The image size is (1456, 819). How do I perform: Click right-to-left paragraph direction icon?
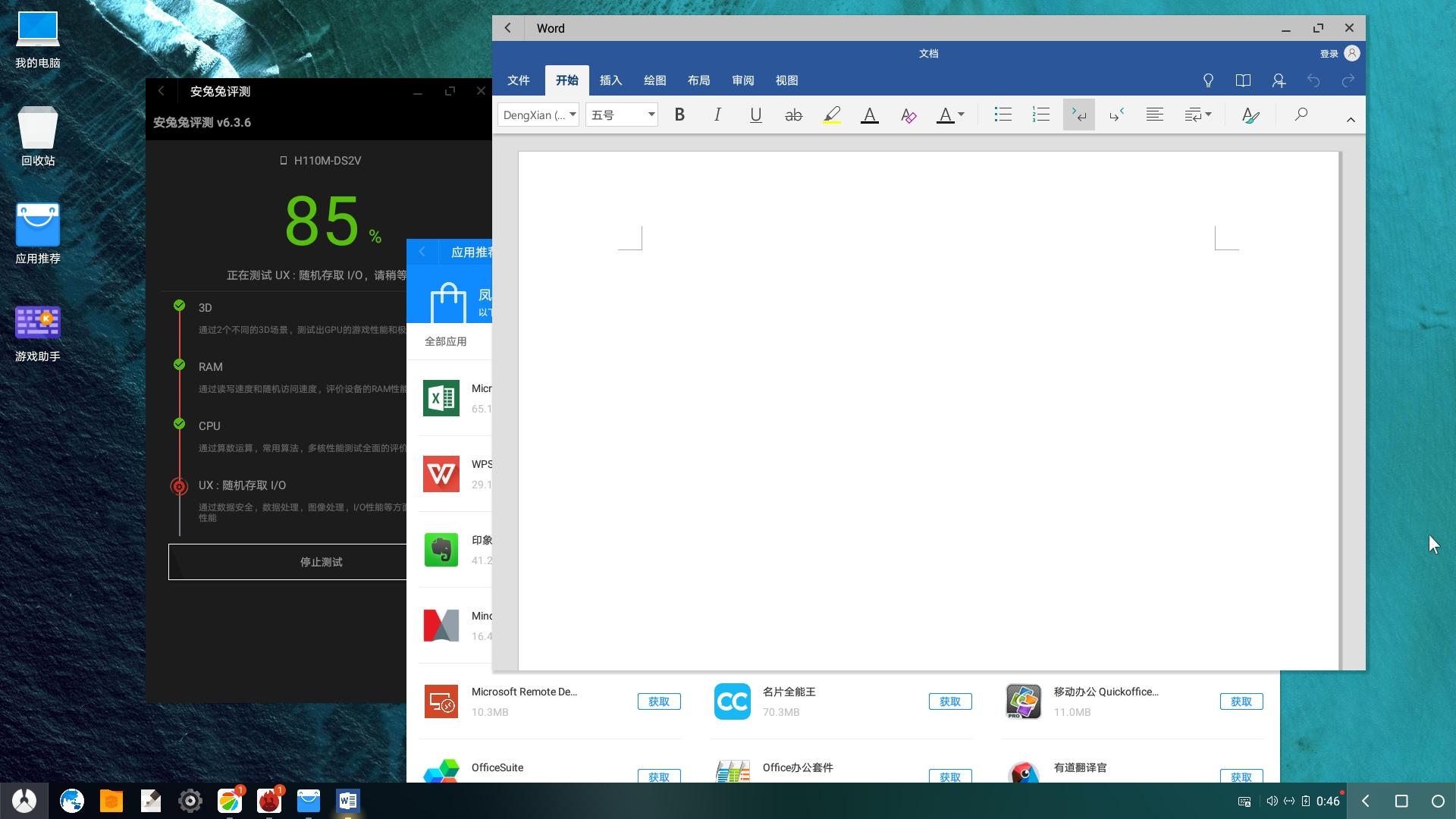pos(1116,115)
